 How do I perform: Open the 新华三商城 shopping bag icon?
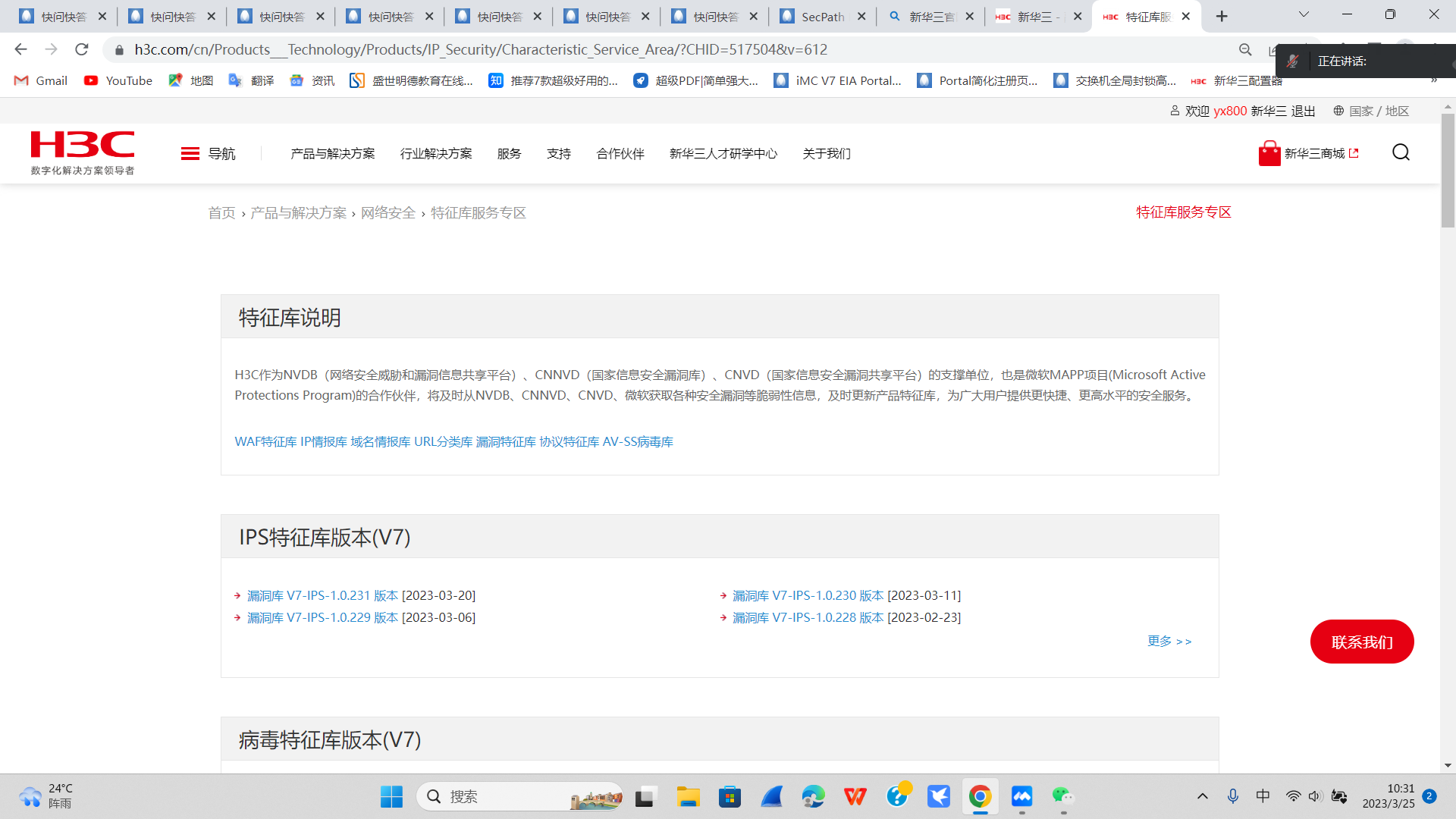coord(1269,153)
